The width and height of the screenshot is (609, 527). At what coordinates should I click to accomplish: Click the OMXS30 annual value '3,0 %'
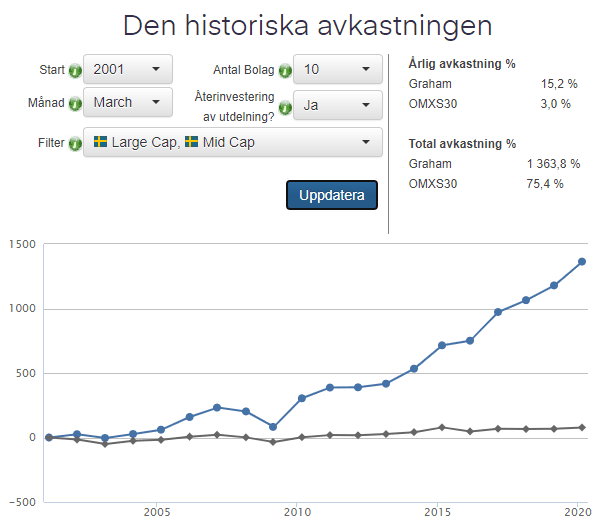[556, 104]
